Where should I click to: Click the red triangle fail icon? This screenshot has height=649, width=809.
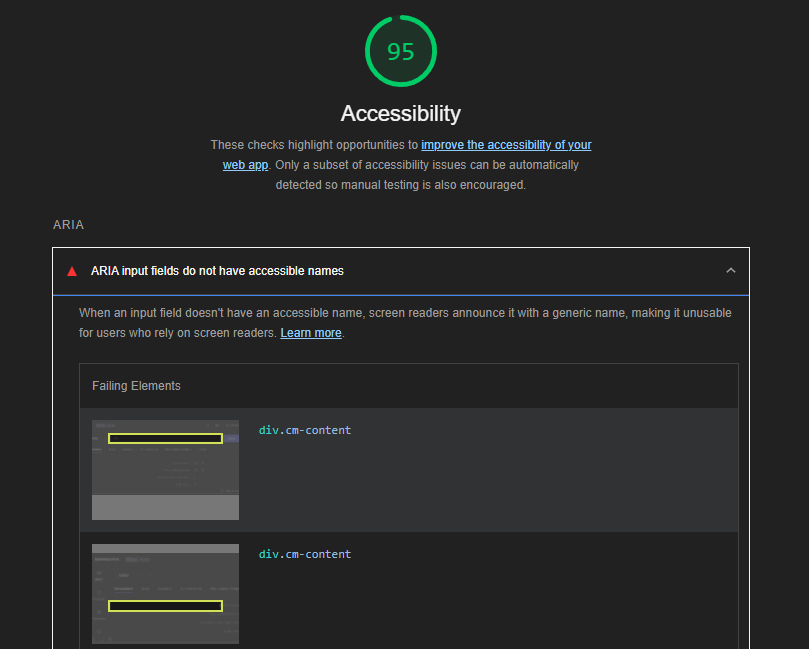coord(72,271)
